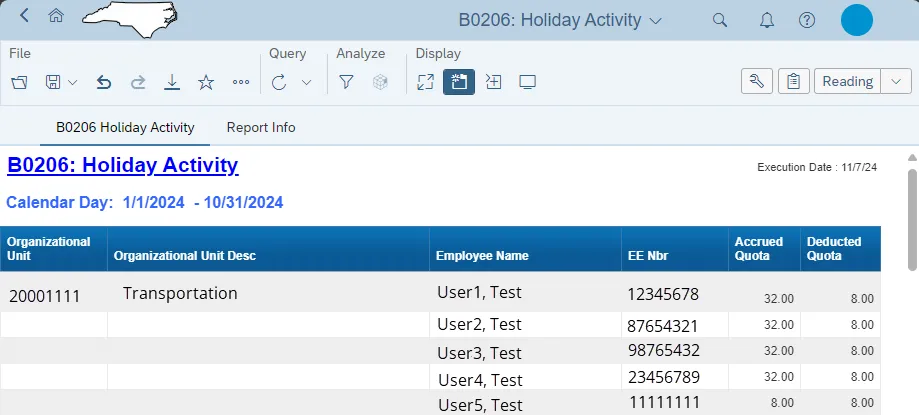Click the Undo arrow
The image size is (919, 415).
(x=104, y=82)
